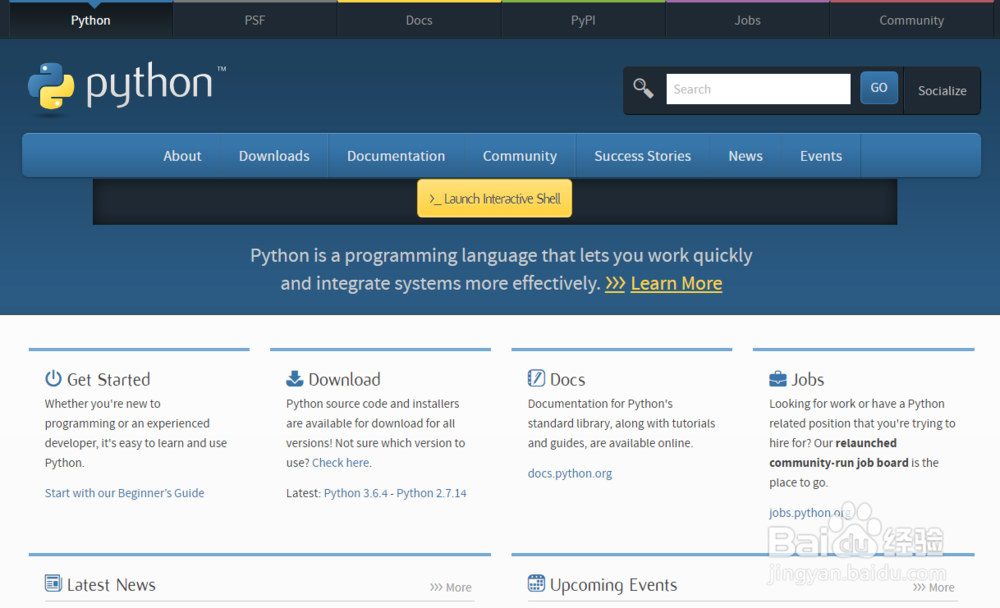Click More next to Upcoming Events
The width and height of the screenshot is (1000, 608).
pyautogui.click(x=934, y=587)
